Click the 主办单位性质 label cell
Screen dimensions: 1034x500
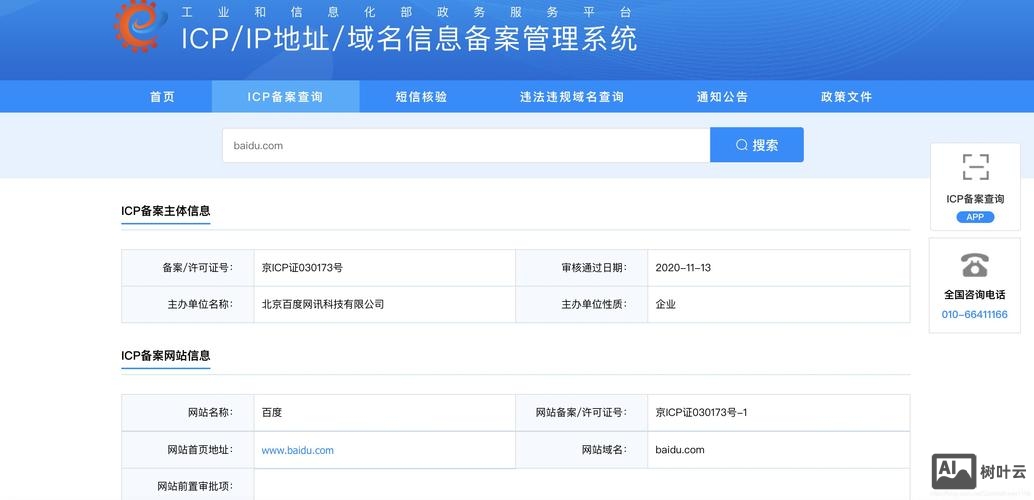582,305
